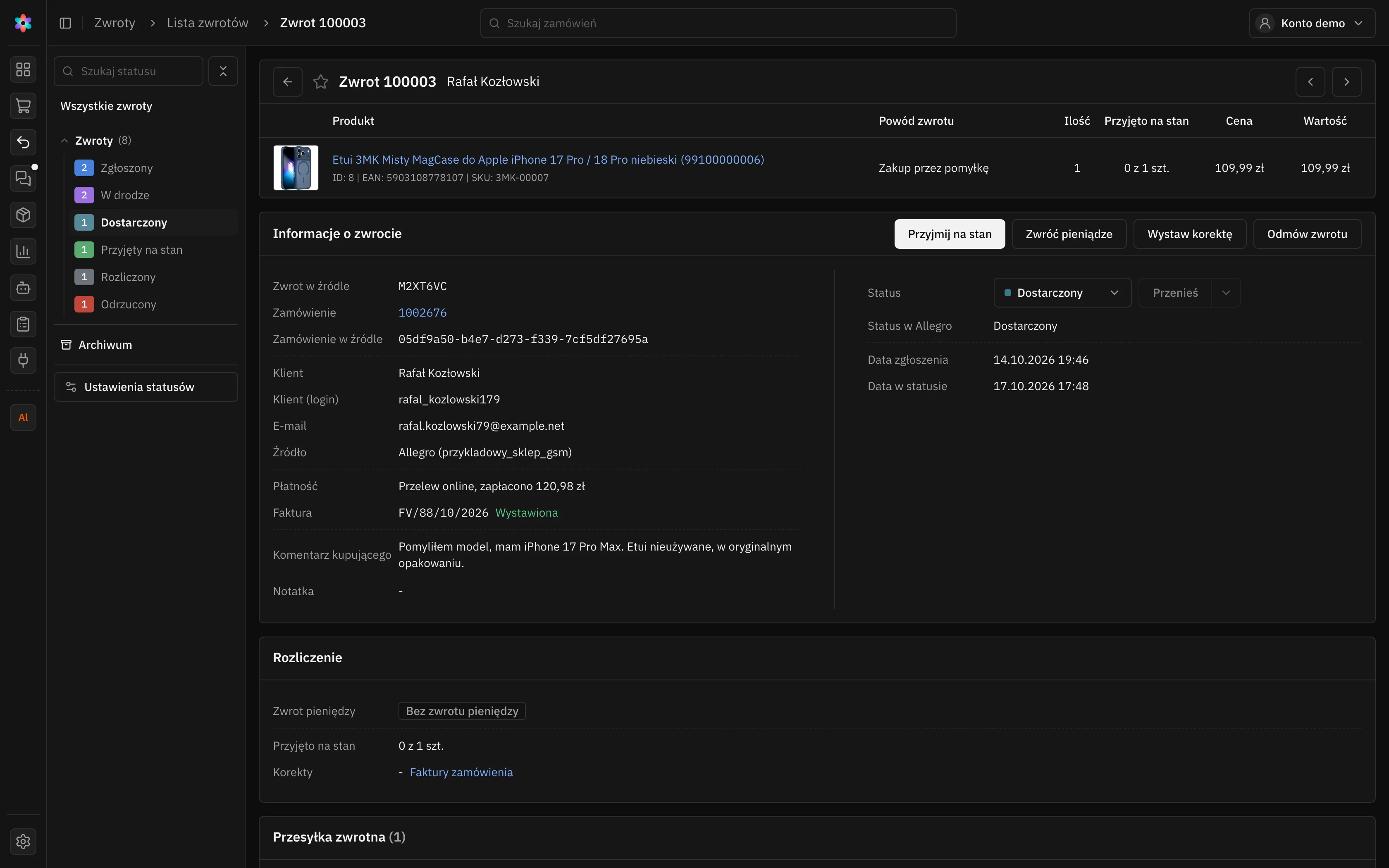Toggle the sidebar panel icon in header
The width and height of the screenshot is (1389, 868).
coord(65,23)
